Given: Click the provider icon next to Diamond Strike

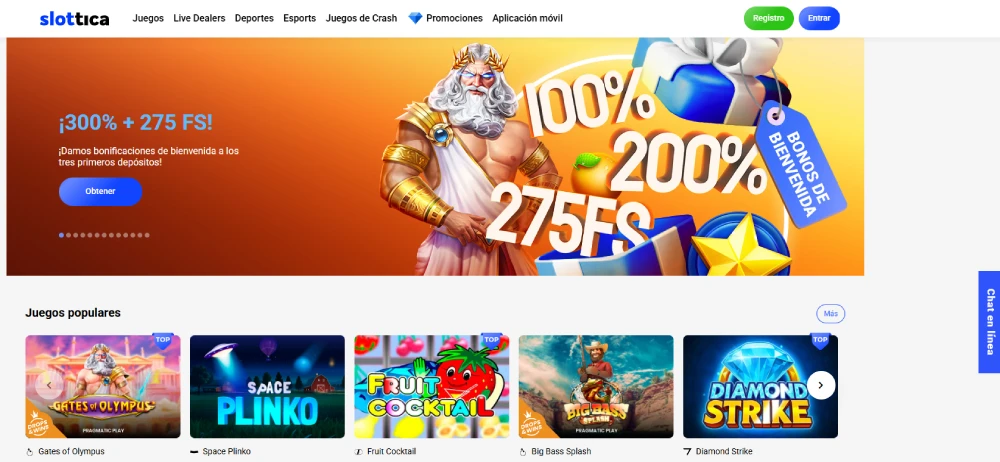Looking at the screenshot, I should [x=687, y=452].
